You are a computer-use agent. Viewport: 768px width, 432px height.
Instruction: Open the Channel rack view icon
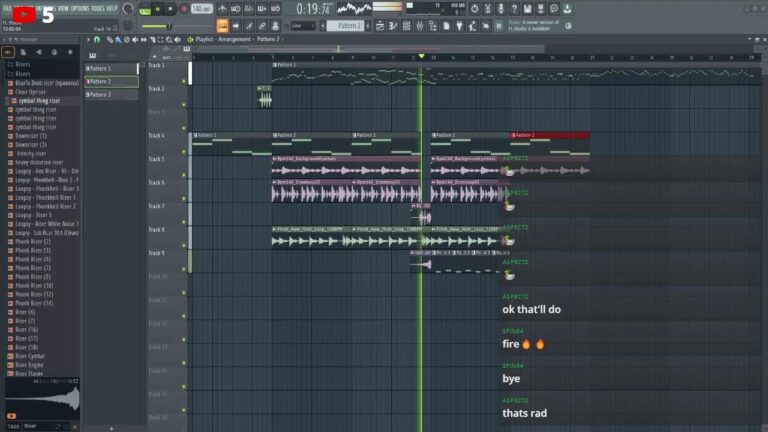click(406, 26)
